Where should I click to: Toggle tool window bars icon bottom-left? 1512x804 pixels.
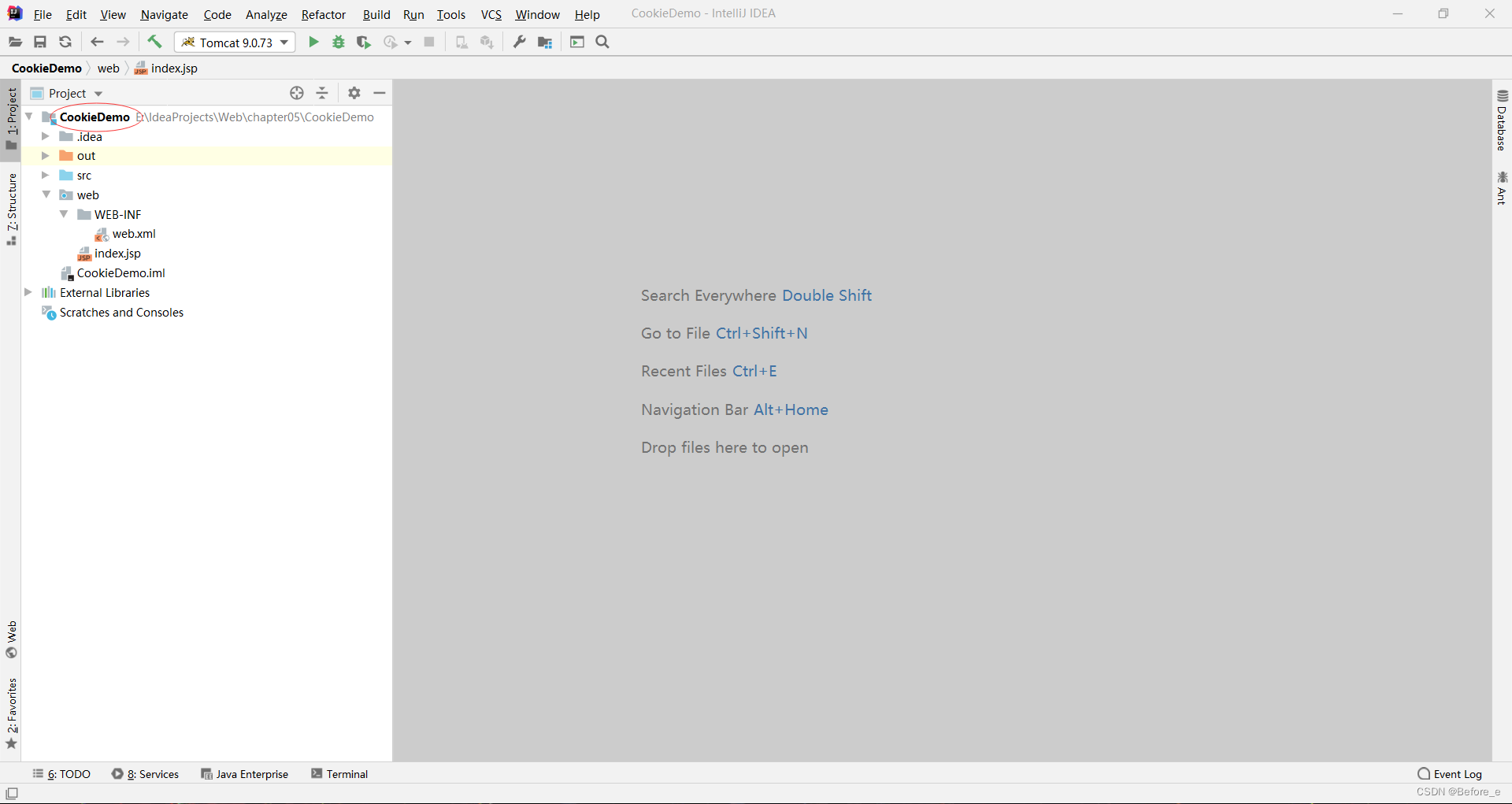(12, 793)
